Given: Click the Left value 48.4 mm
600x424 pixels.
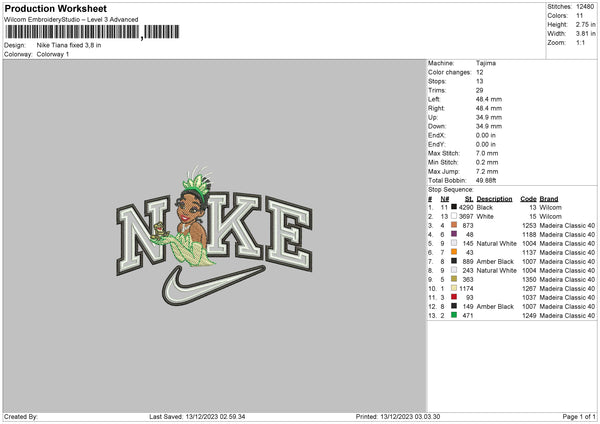Looking at the screenshot, I should [x=489, y=99].
